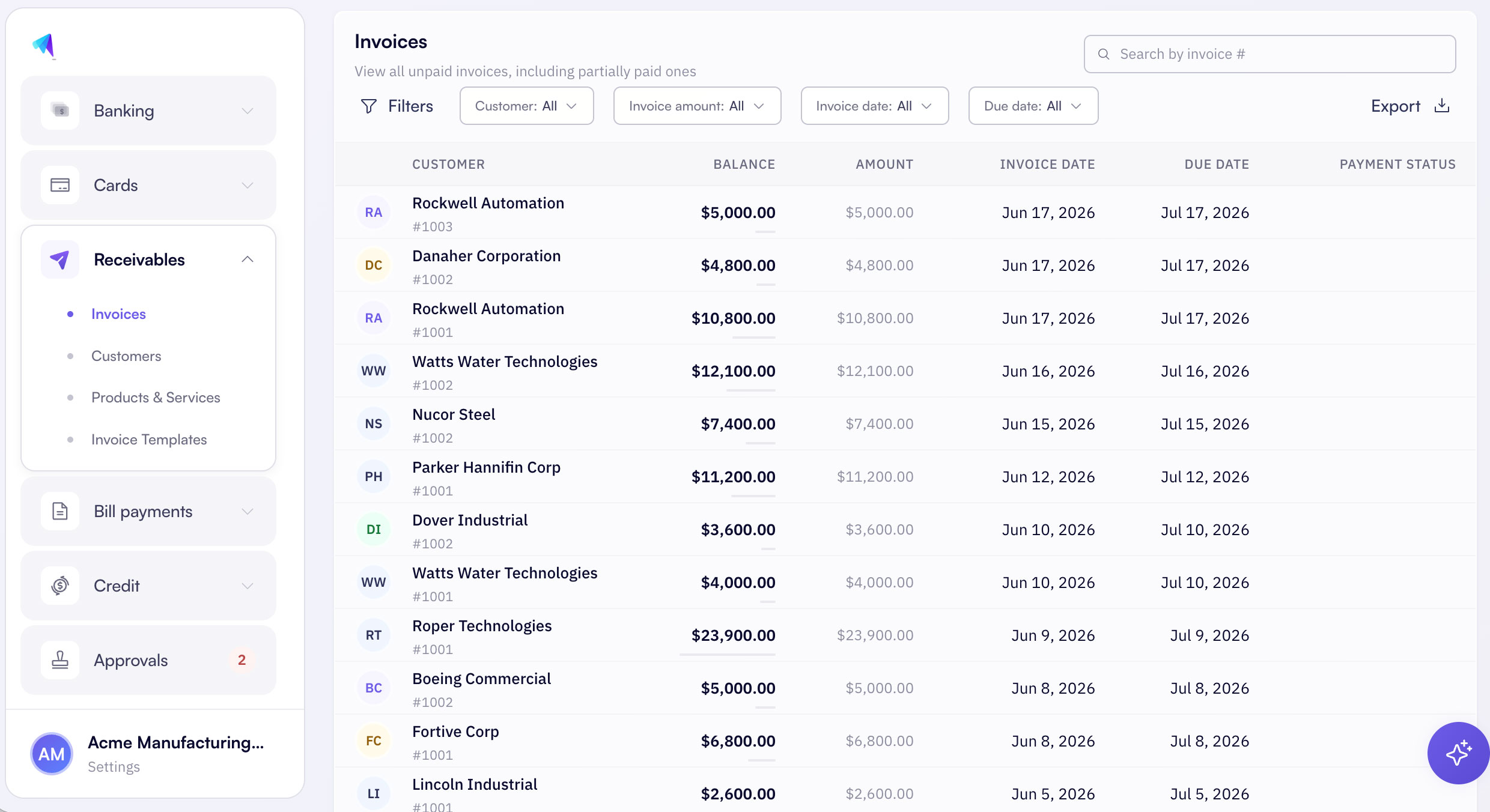The image size is (1490, 812).
Task: Open the Invoice date: All dropdown
Action: (875, 106)
